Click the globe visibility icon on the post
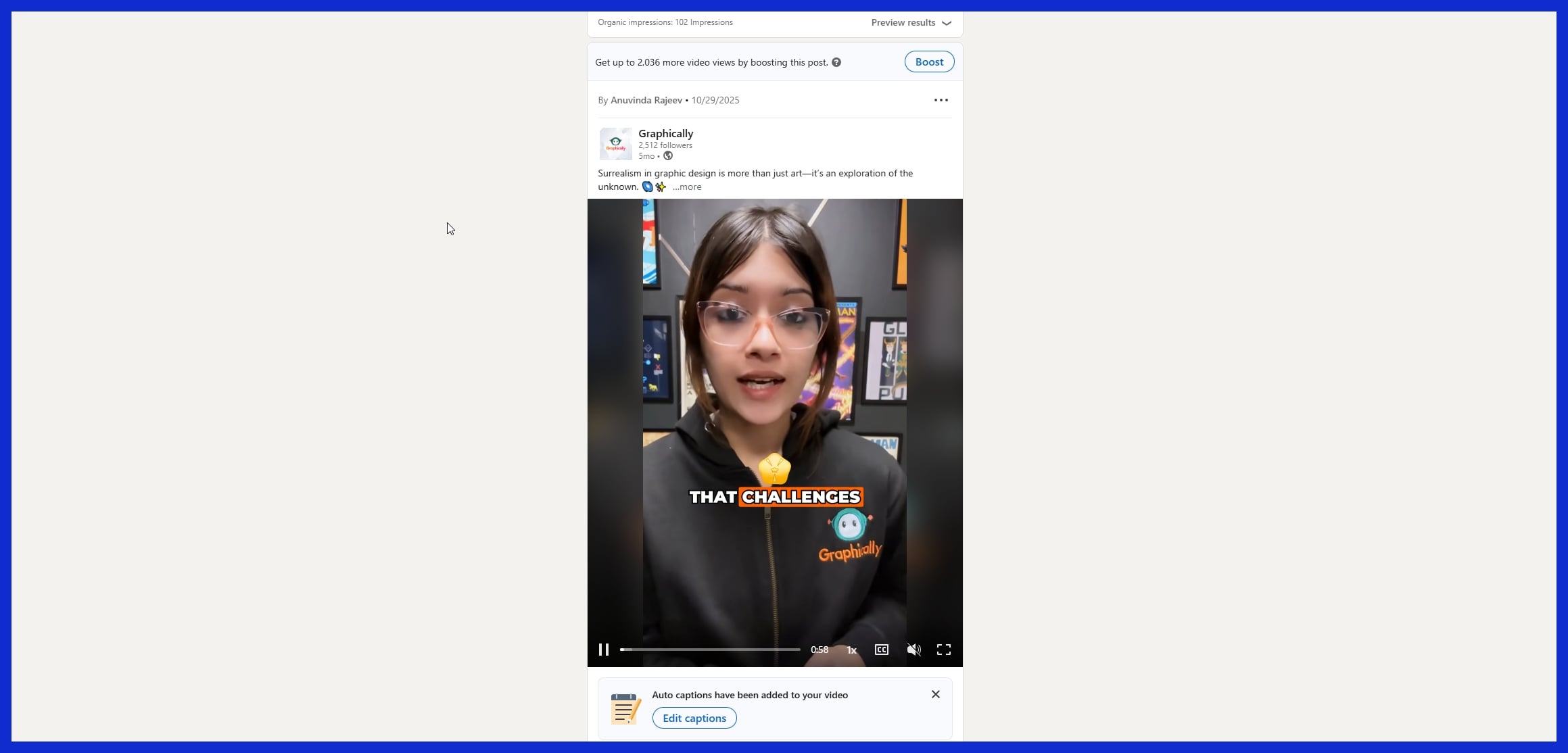This screenshot has width=1568, height=753. point(668,155)
